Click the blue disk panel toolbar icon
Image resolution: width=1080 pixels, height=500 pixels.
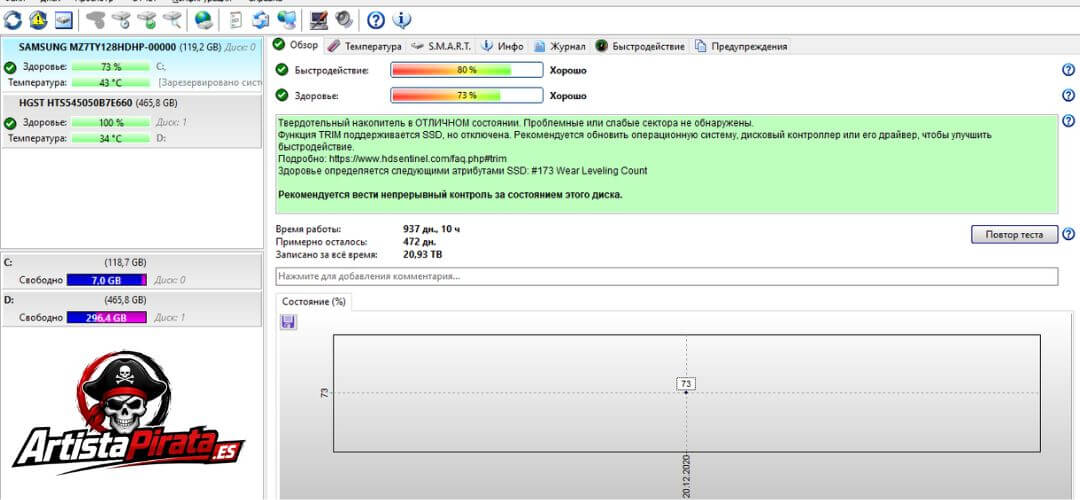[64, 20]
